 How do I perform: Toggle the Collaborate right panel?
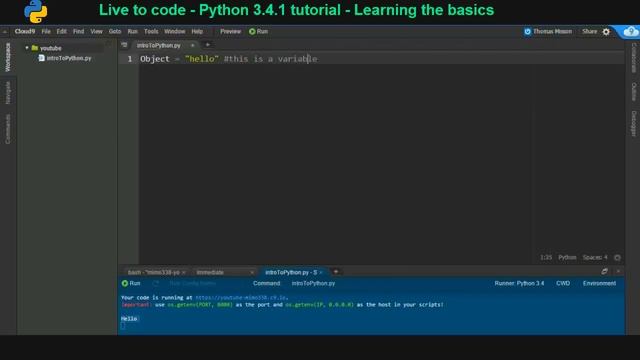pyautogui.click(x=634, y=58)
